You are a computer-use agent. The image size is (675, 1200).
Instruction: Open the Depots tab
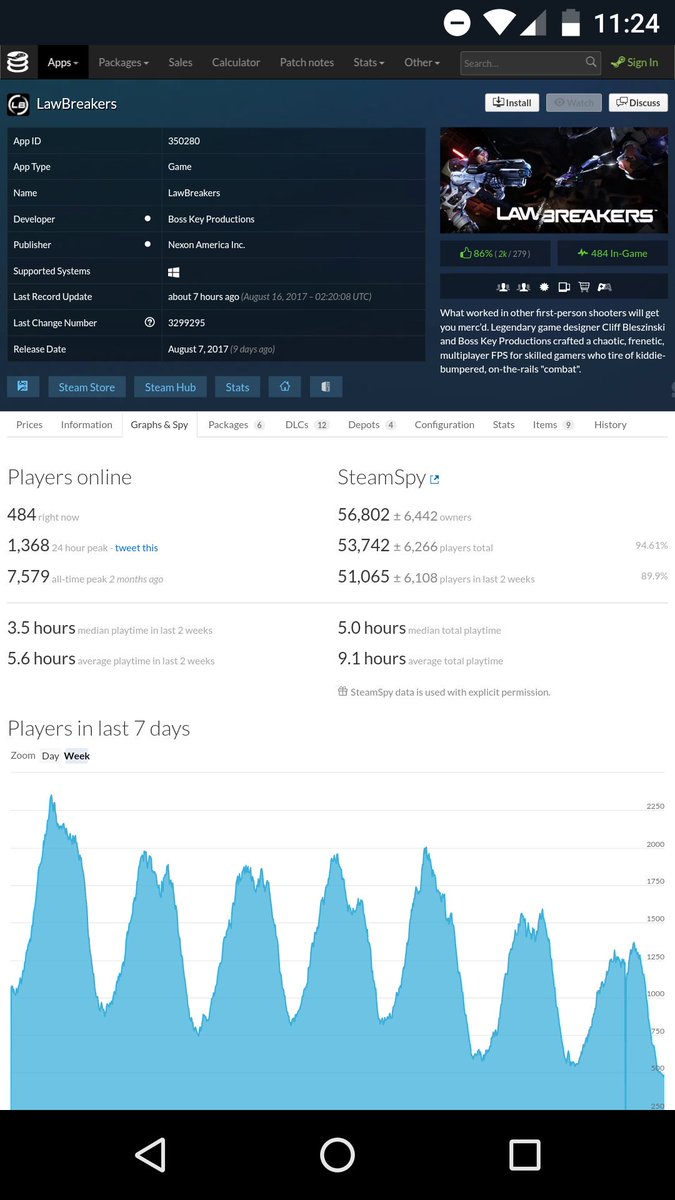[x=372, y=425]
